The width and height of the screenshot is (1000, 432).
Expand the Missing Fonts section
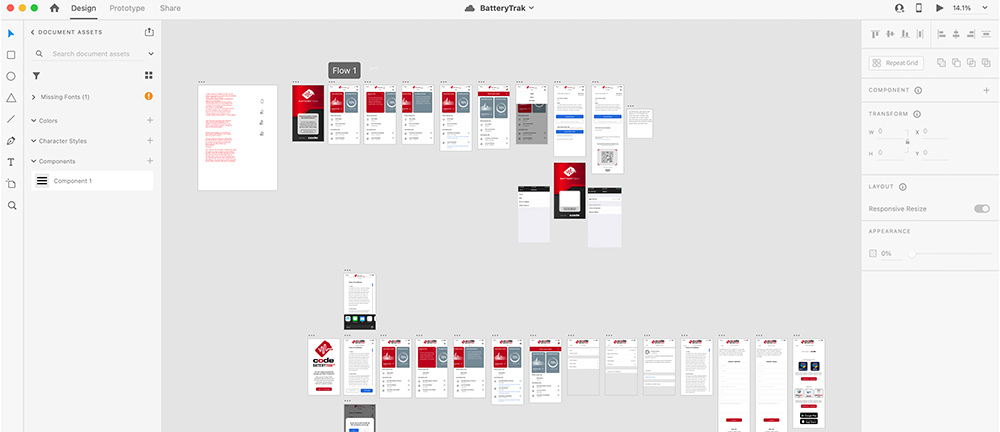pos(34,97)
